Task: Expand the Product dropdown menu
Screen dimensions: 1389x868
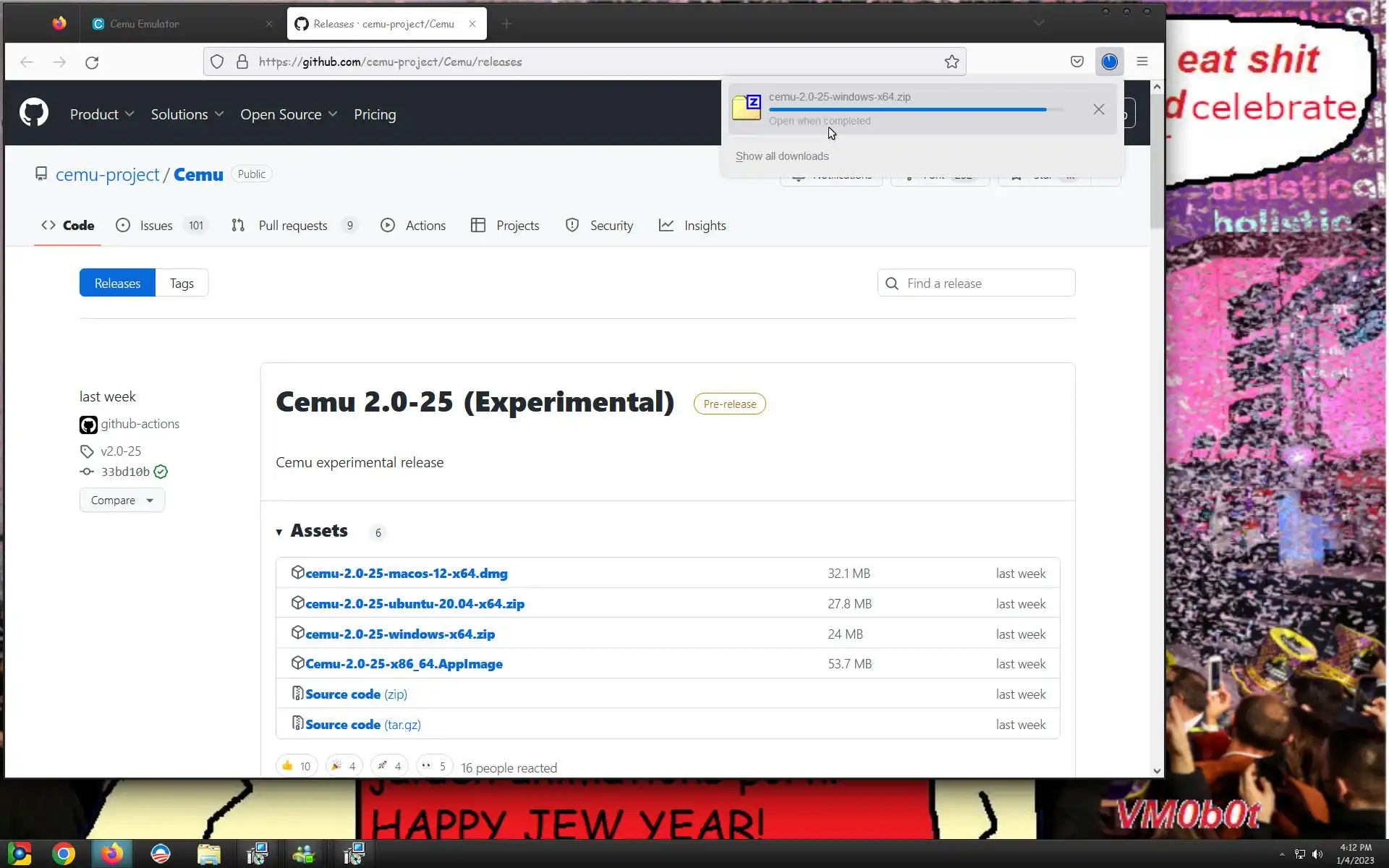Action: [x=101, y=114]
